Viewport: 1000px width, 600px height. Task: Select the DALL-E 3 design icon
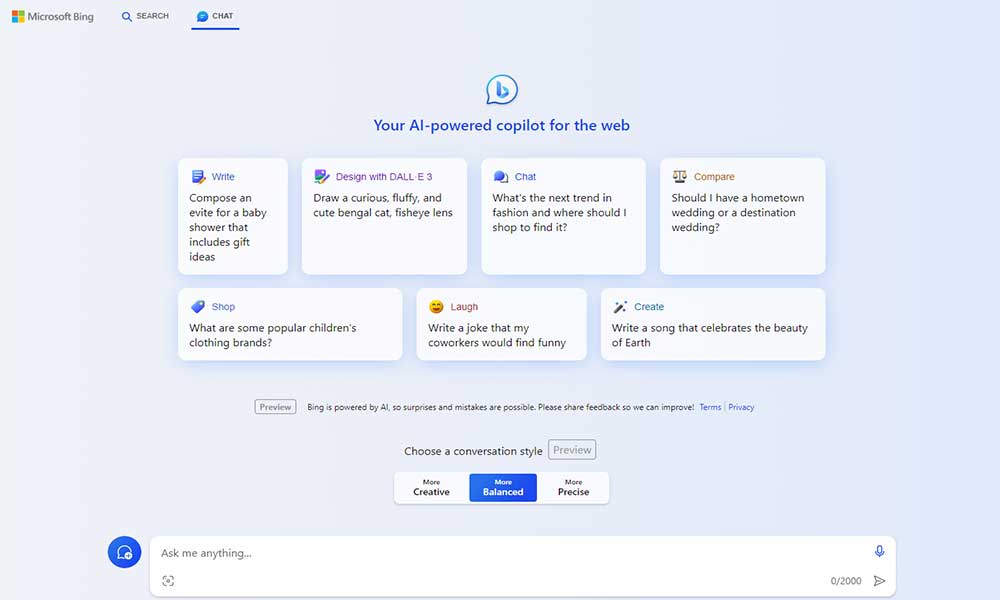pos(322,175)
